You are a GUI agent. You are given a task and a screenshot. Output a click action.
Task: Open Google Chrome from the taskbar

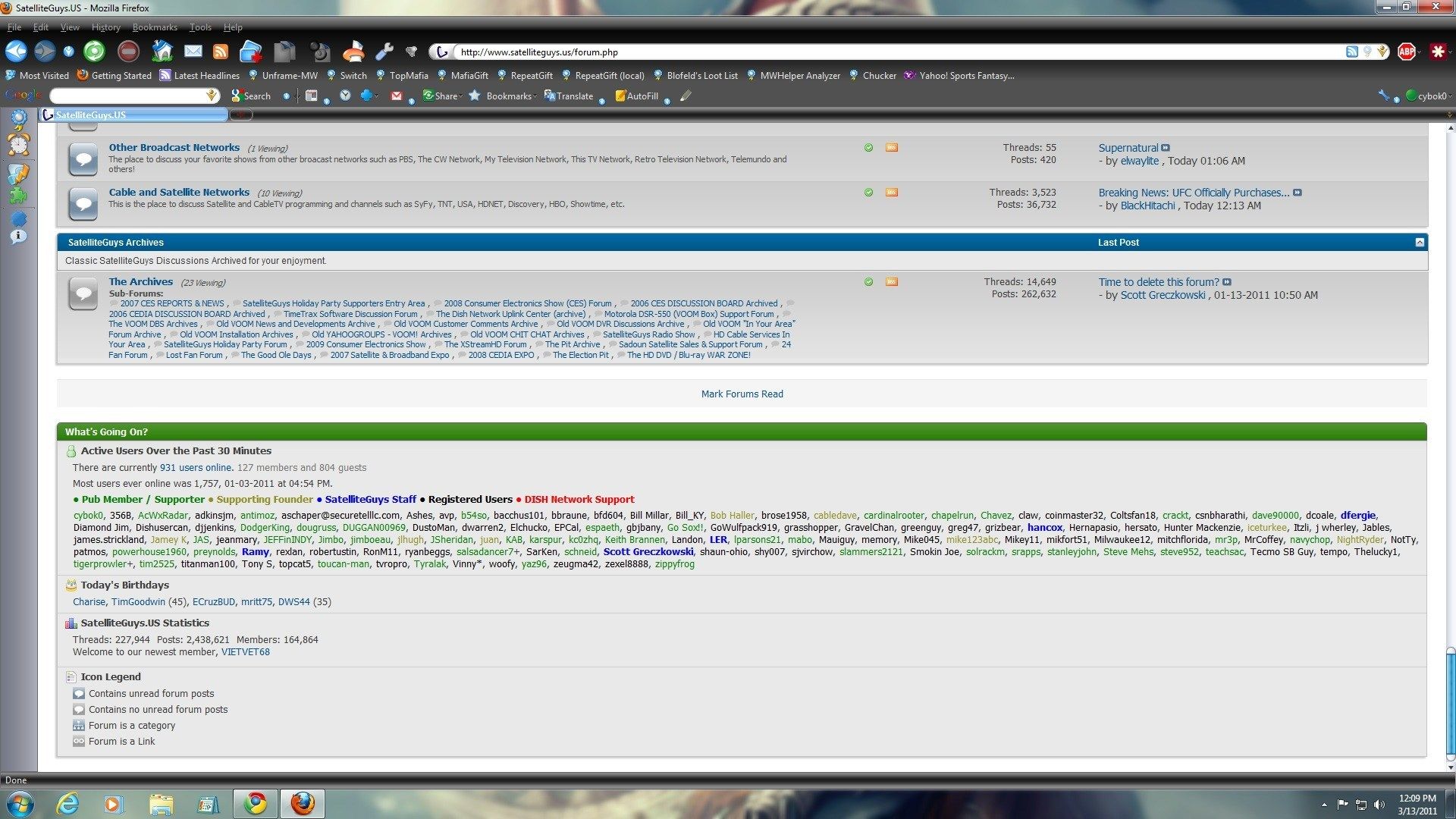tap(255, 804)
